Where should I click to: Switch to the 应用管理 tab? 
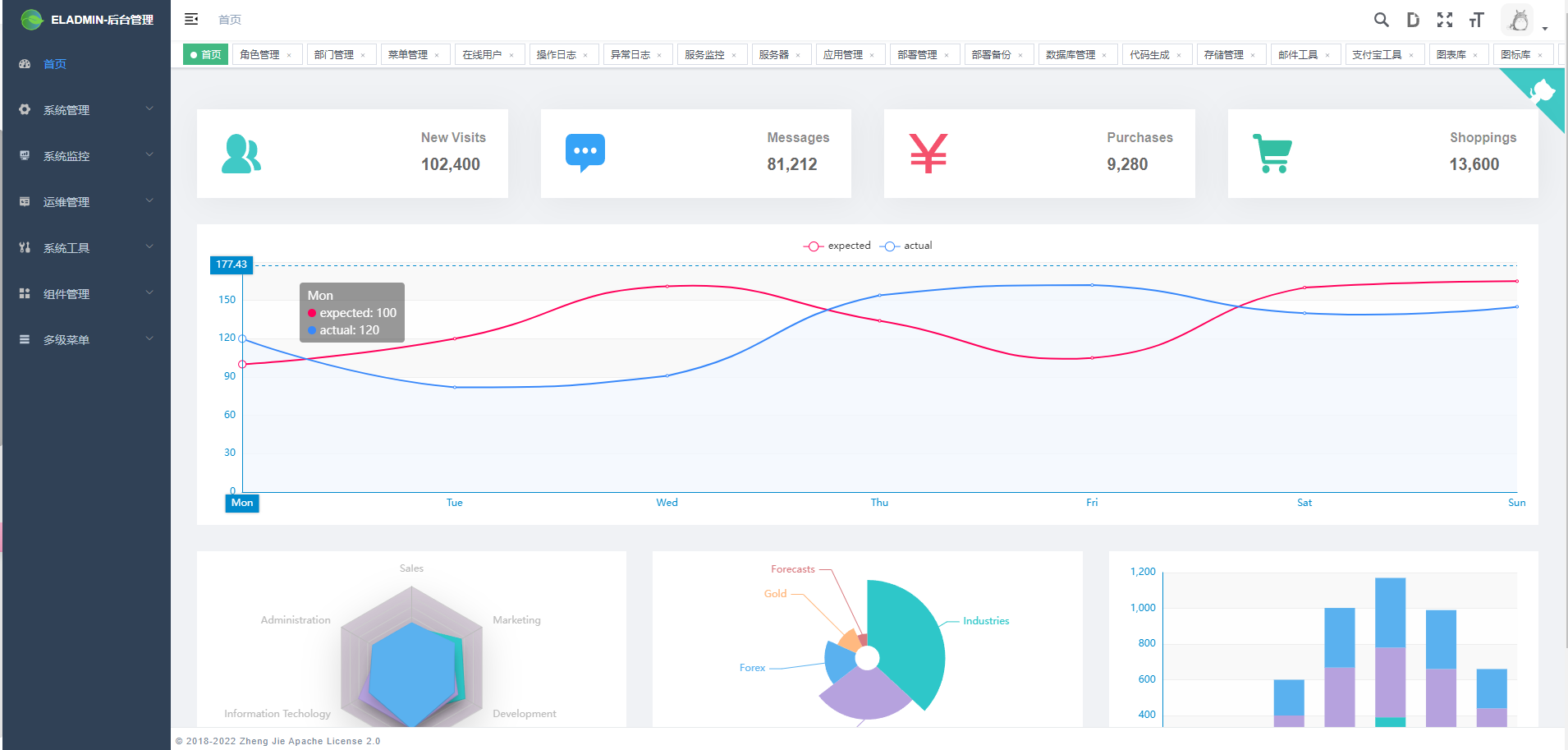coord(850,54)
